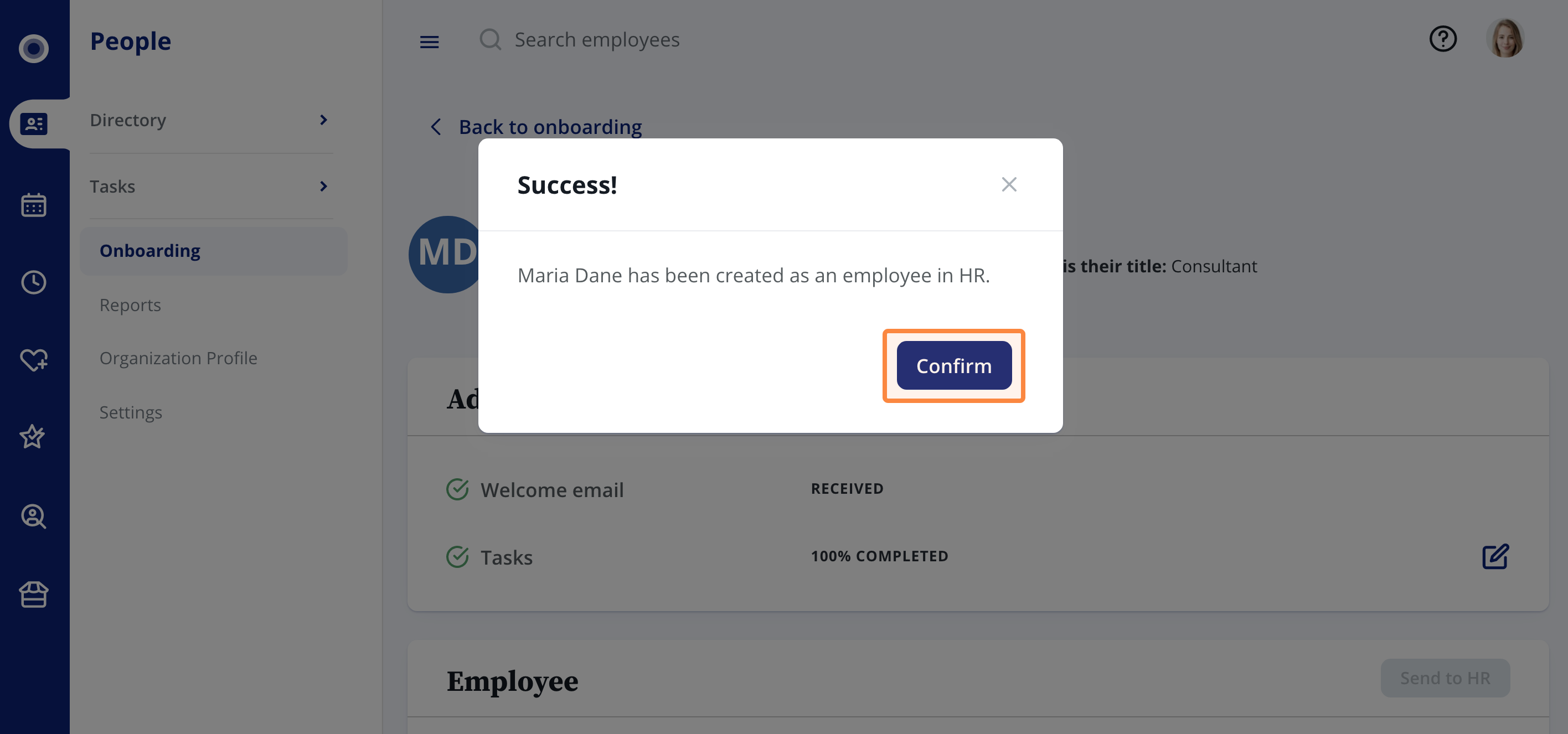Toggle the hamburger menu icon
The height and width of the screenshot is (734, 1568).
(x=429, y=42)
